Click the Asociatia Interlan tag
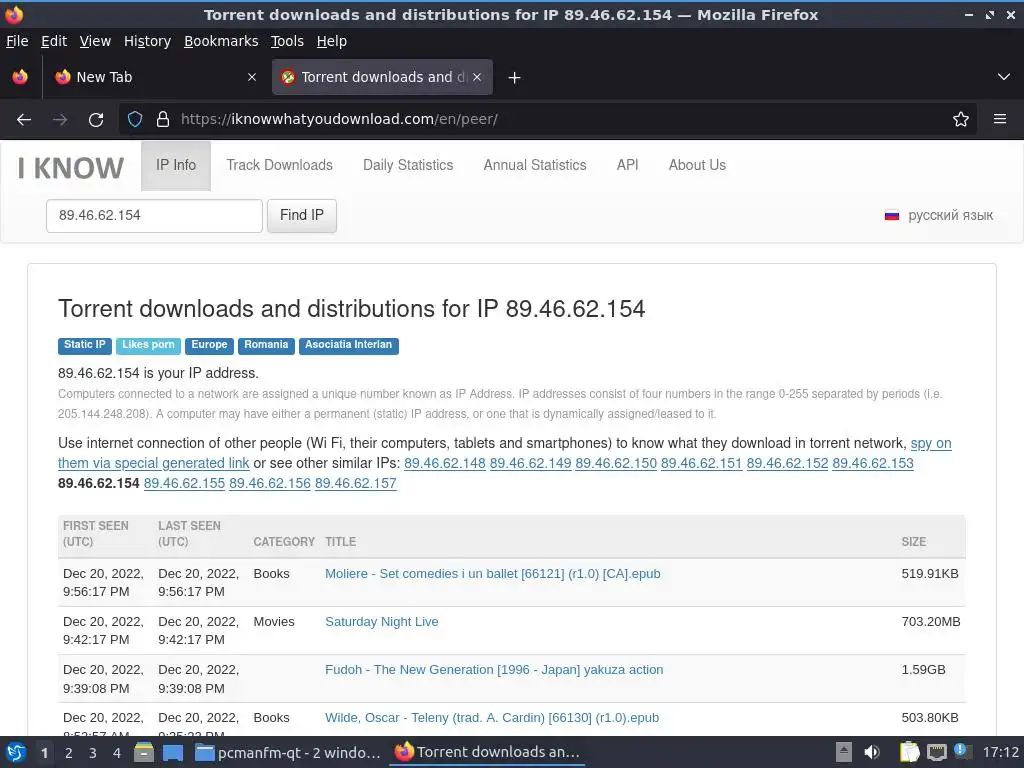The width and height of the screenshot is (1024, 768). point(349,345)
